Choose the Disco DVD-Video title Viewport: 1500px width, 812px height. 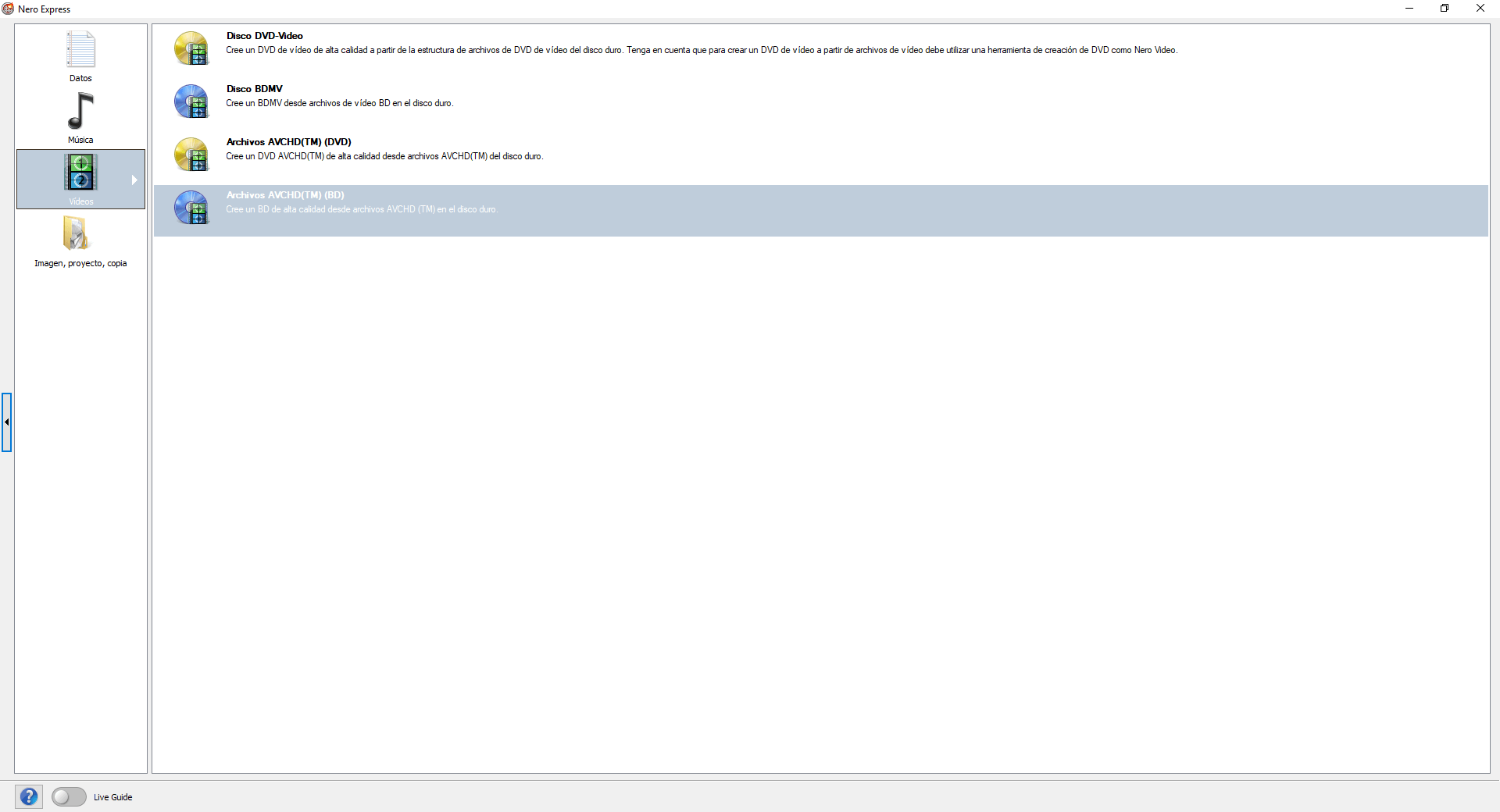point(265,36)
